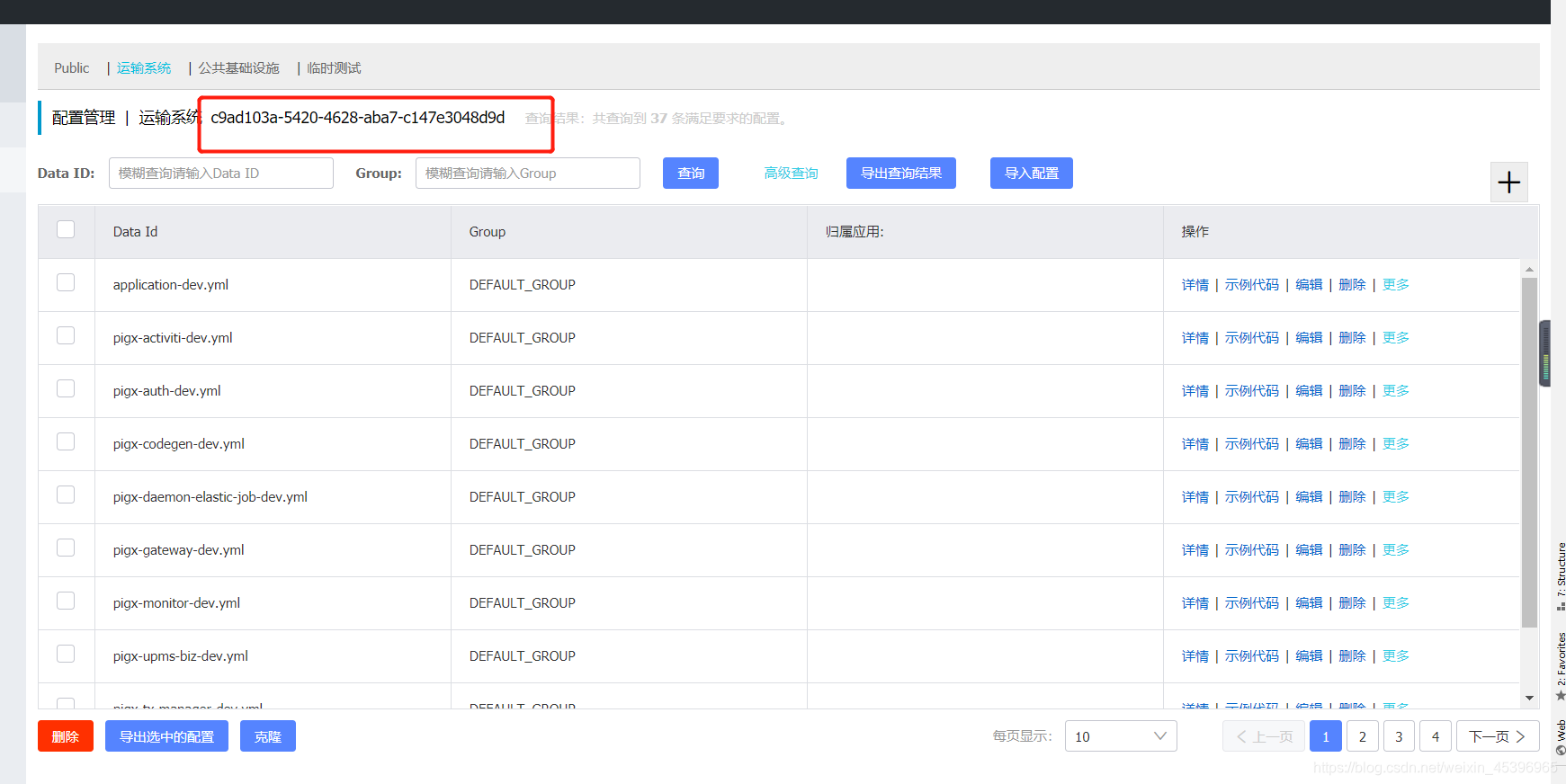1566x784 pixels.
Task: Open the Structure side tool window tab
Action: click(1561, 575)
